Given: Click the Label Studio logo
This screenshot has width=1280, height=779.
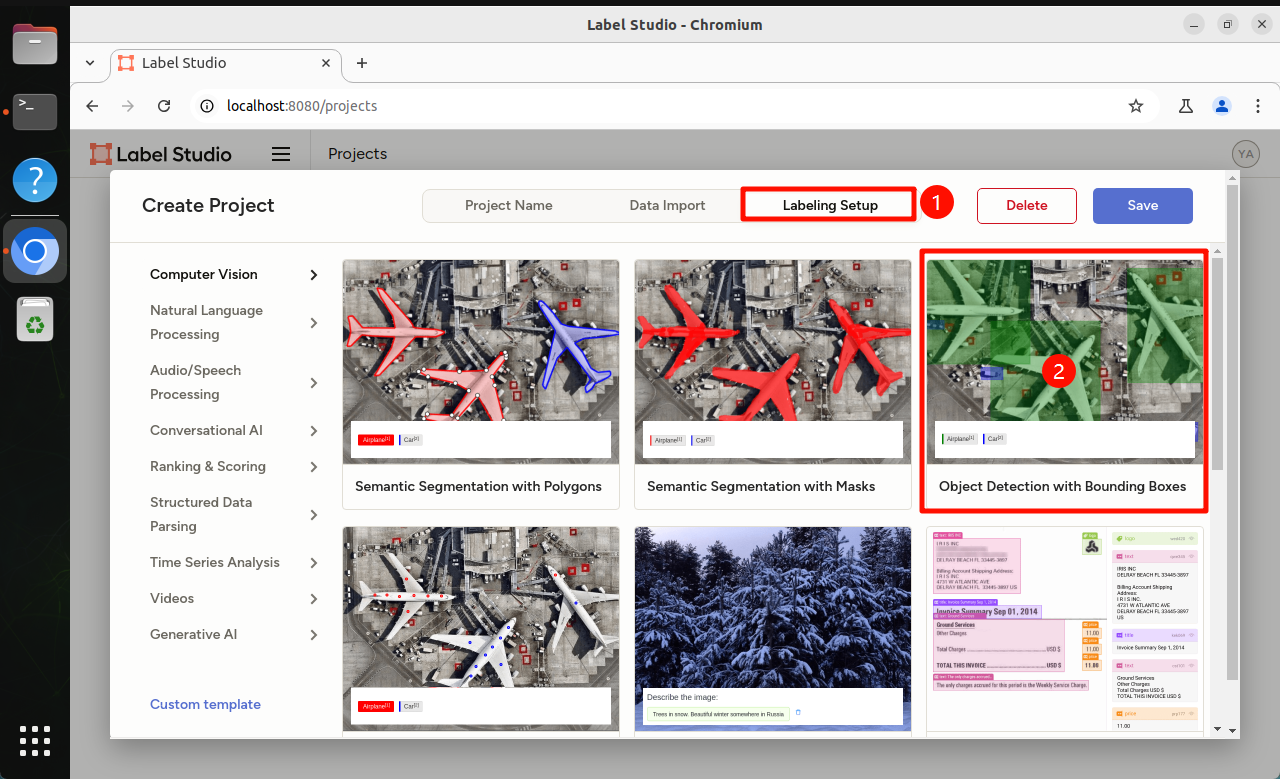Looking at the screenshot, I should tap(160, 154).
